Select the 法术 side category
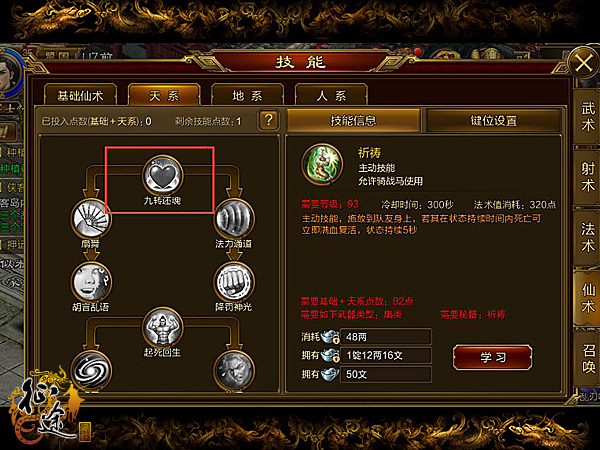The height and width of the screenshot is (450, 600). 587,237
